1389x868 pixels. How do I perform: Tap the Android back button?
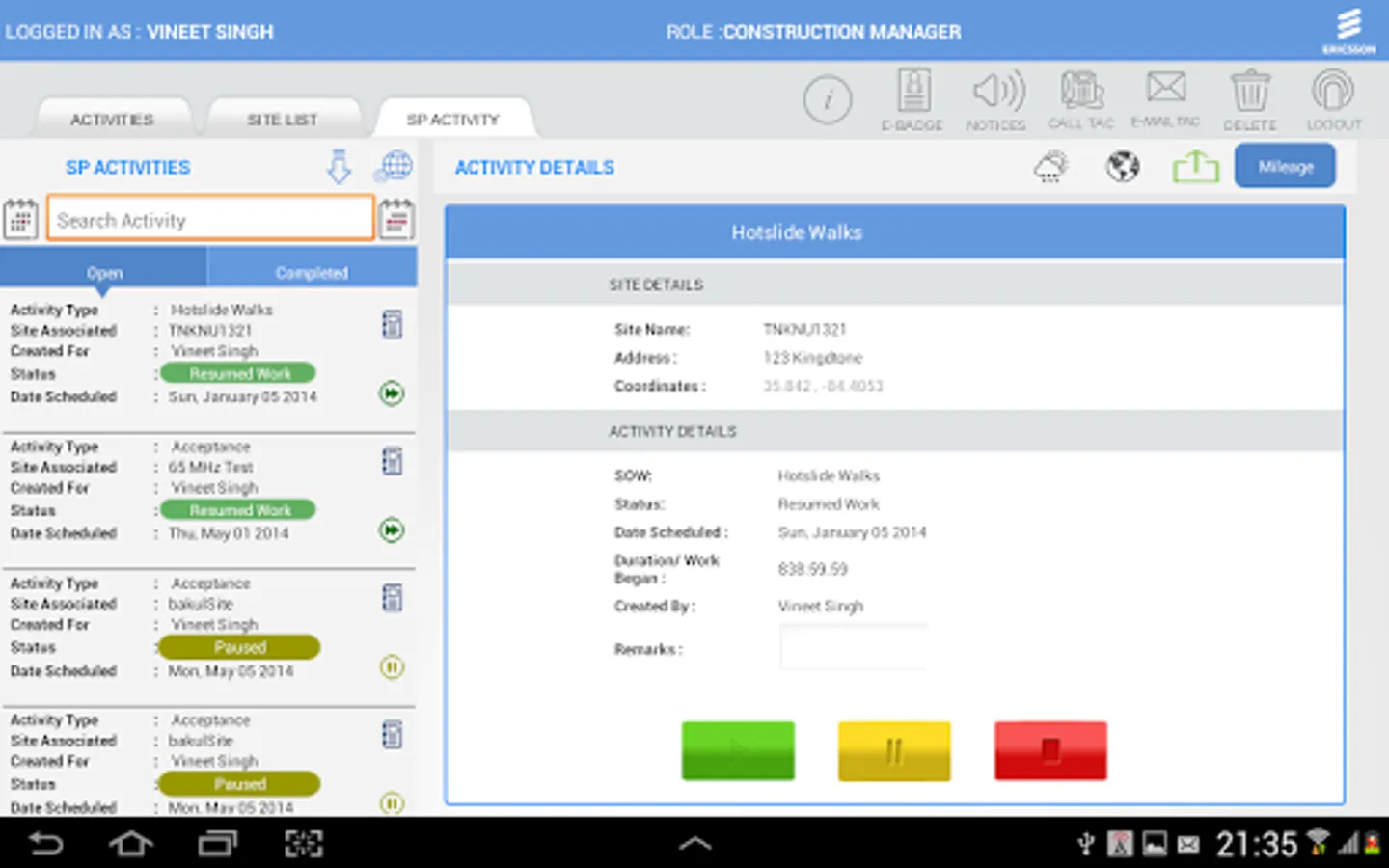46,844
